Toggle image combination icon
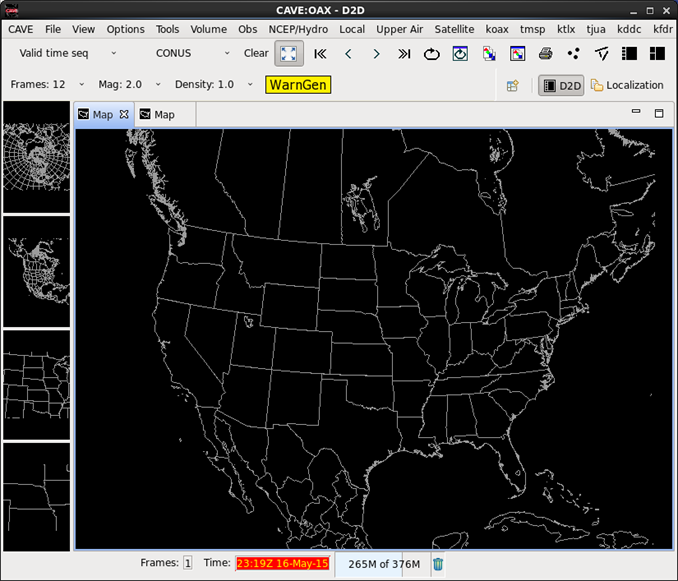 click(x=489, y=54)
